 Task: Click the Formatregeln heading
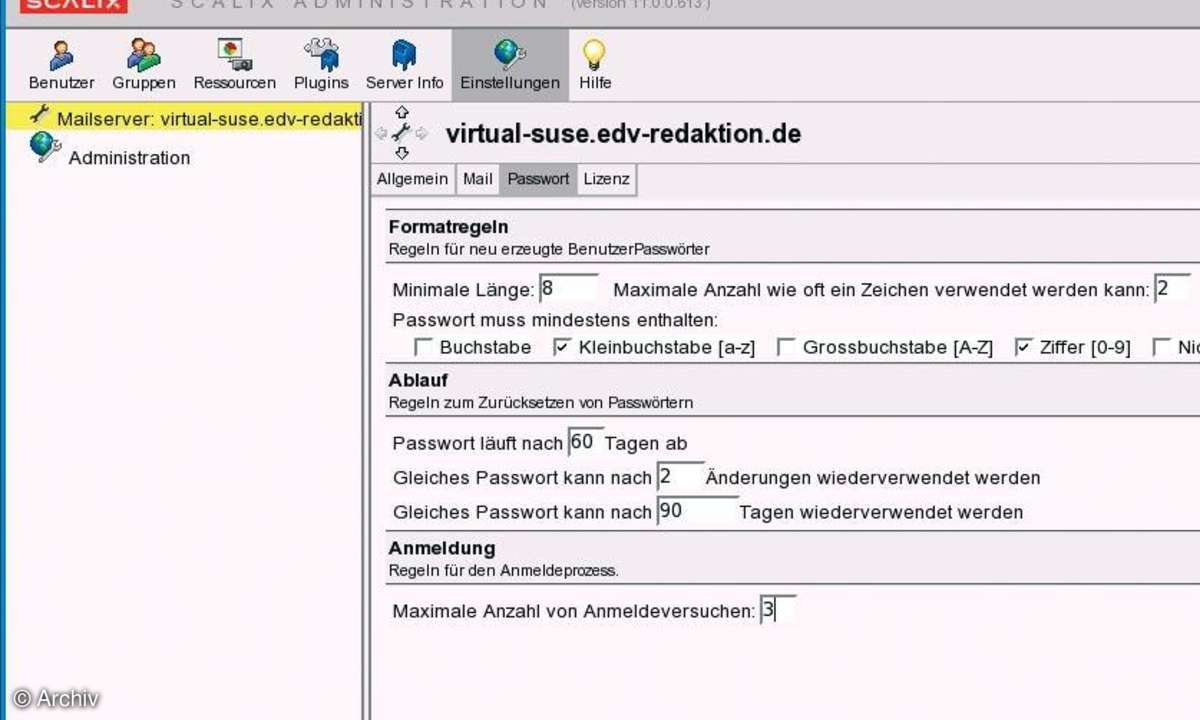tap(448, 227)
